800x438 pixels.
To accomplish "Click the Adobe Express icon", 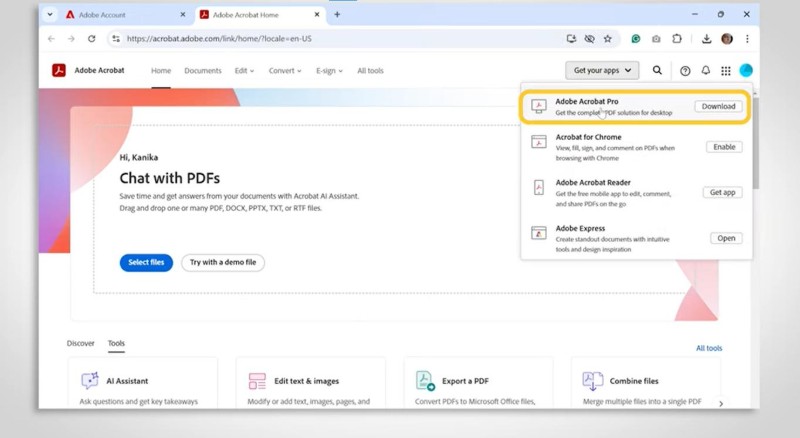I will (539, 233).
